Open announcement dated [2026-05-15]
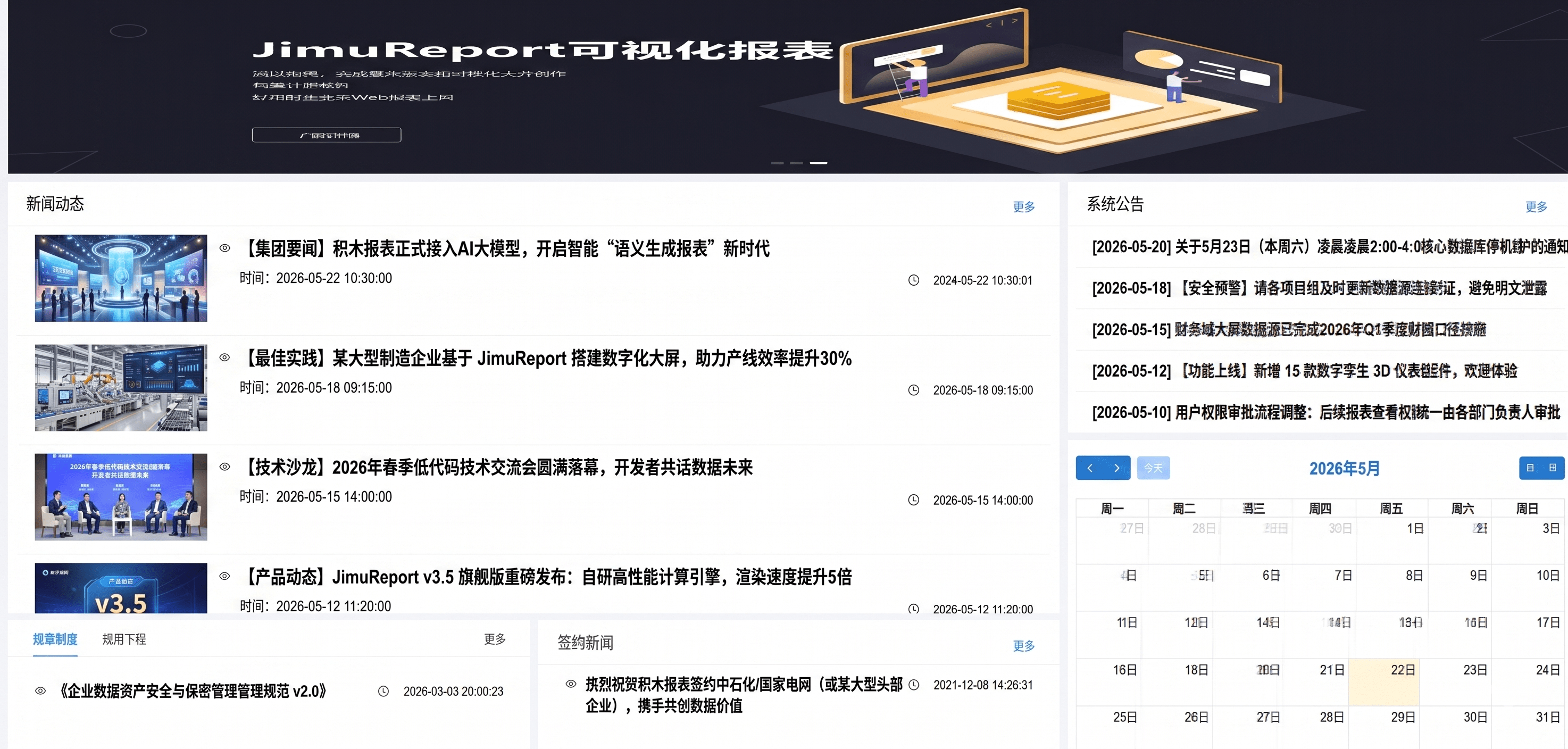The image size is (1568, 749). point(1289,329)
